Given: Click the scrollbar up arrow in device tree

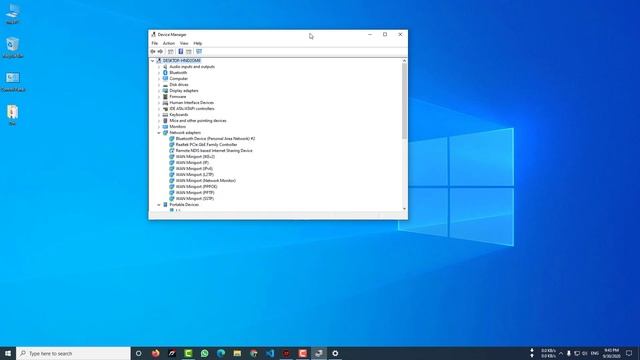Looking at the screenshot, I should 404,61.
